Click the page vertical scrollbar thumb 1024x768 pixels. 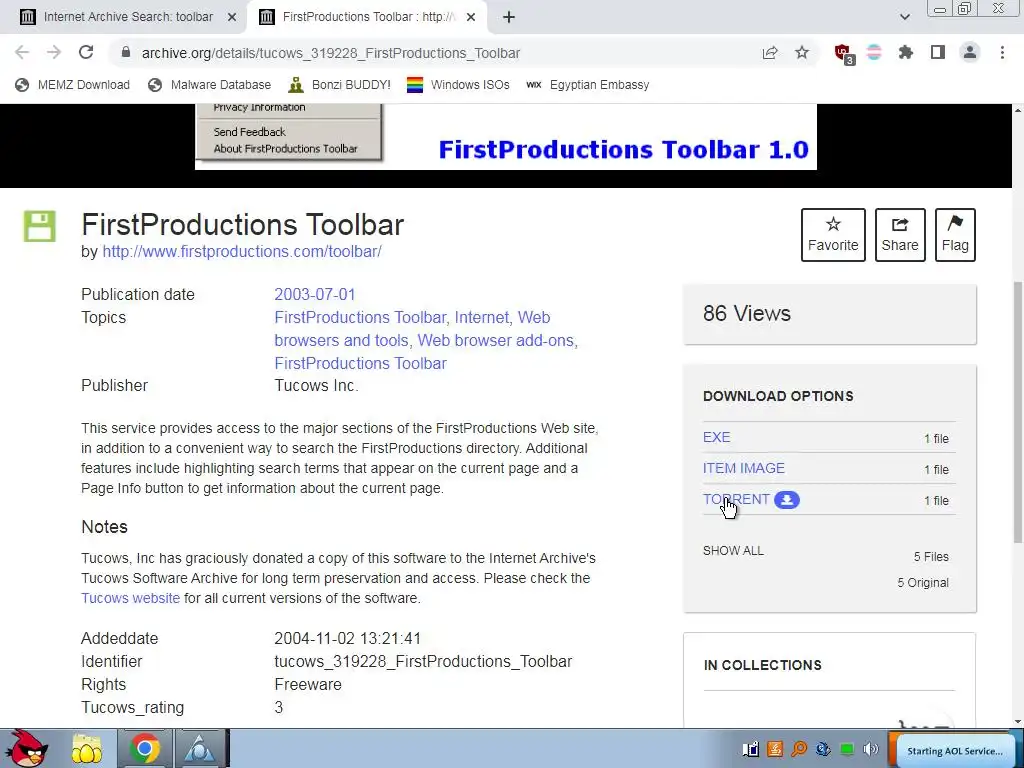[x=1017, y=411]
